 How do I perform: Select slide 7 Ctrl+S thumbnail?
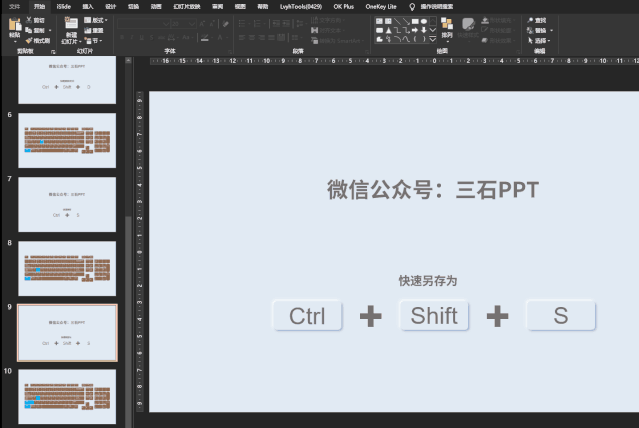67,205
